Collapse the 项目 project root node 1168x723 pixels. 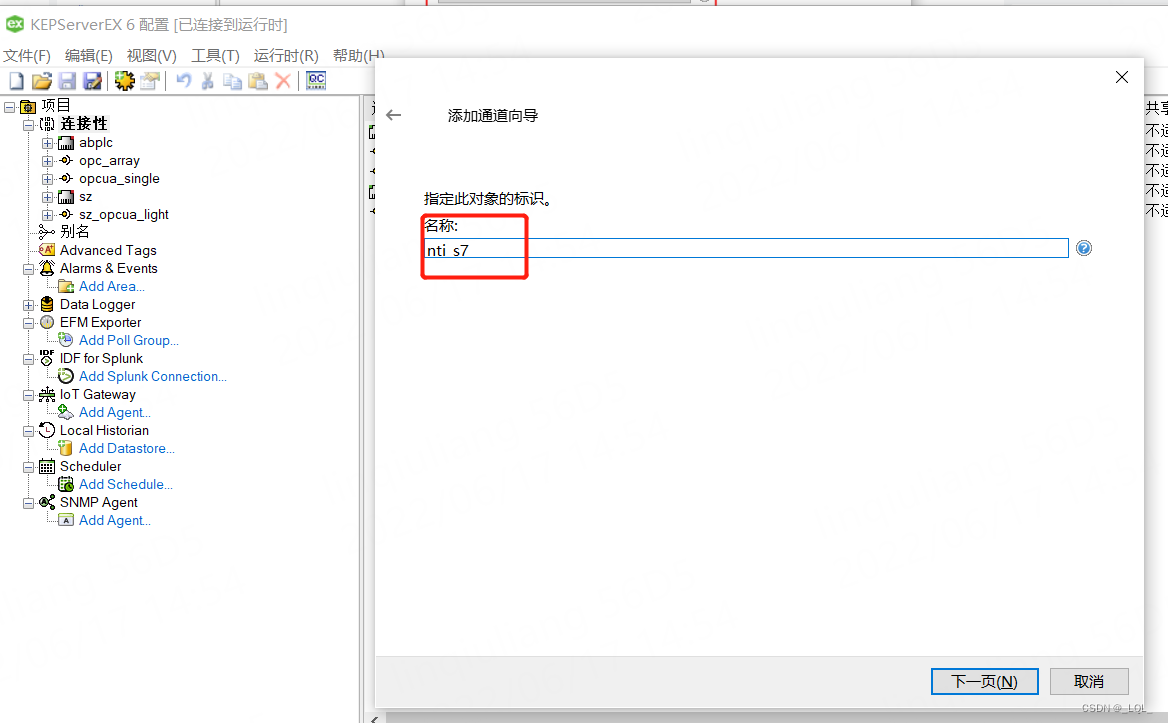pos(10,106)
